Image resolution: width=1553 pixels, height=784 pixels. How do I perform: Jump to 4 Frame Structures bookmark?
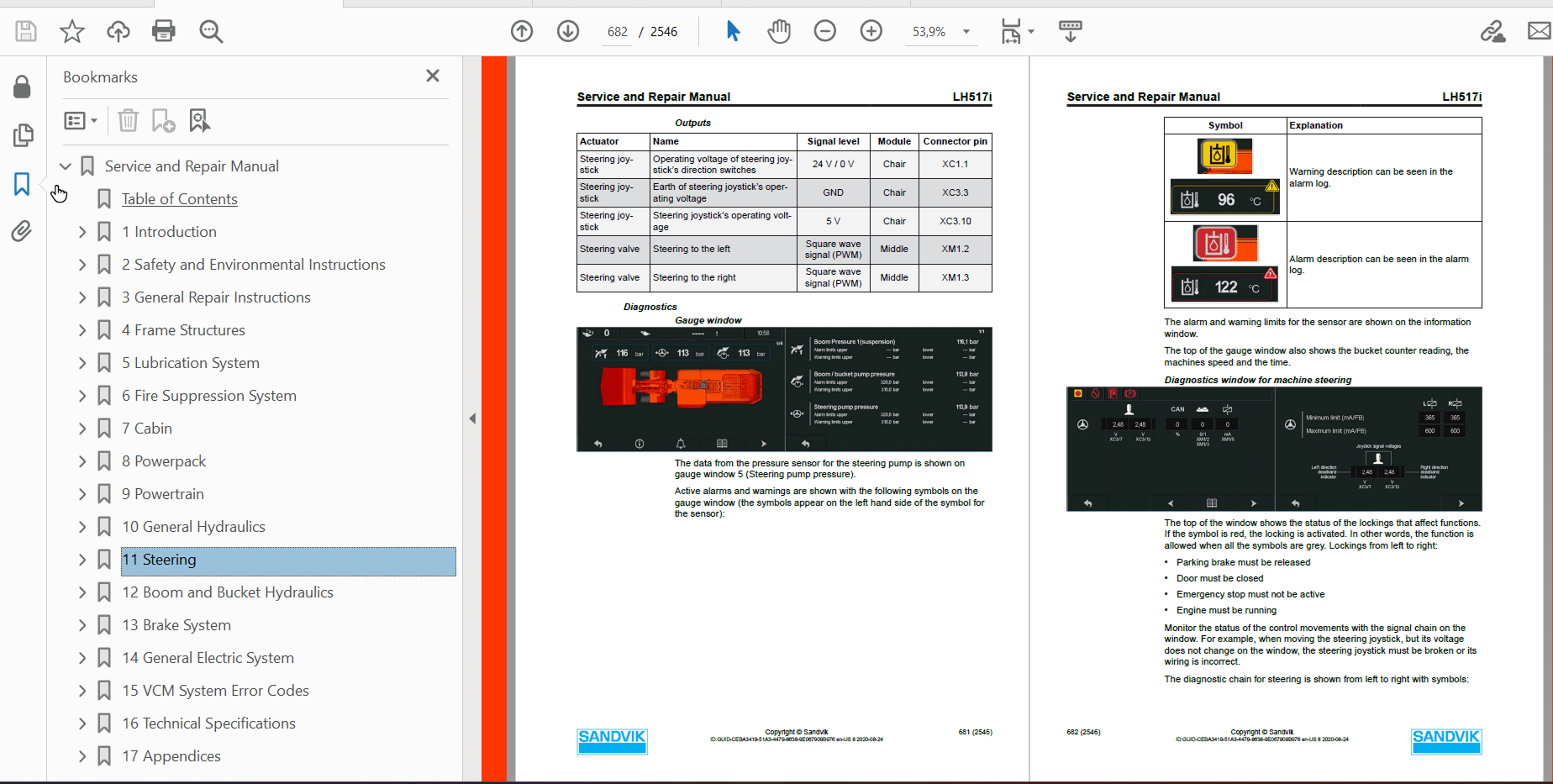click(183, 330)
